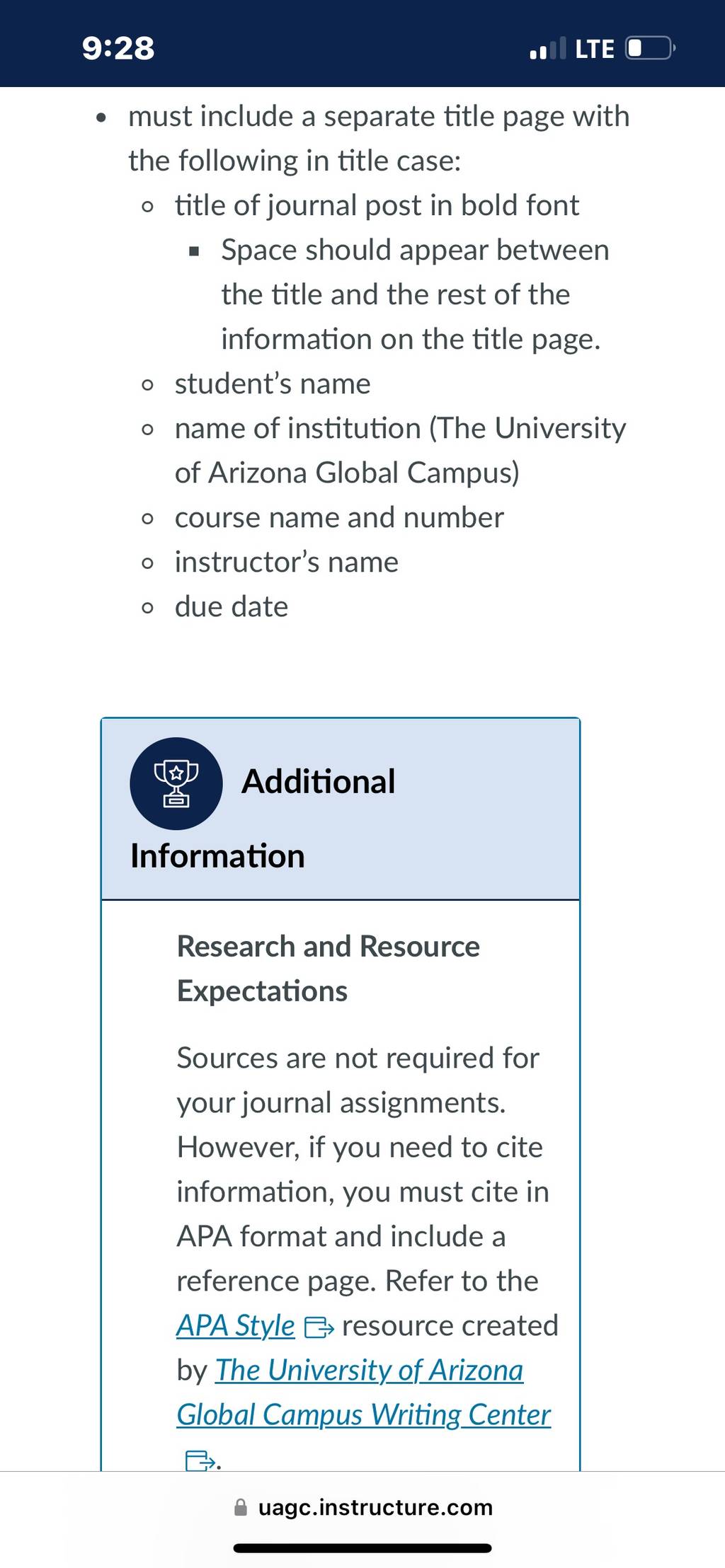Click external link icon beside APA Style
725x1568 pixels.
tap(319, 1327)
